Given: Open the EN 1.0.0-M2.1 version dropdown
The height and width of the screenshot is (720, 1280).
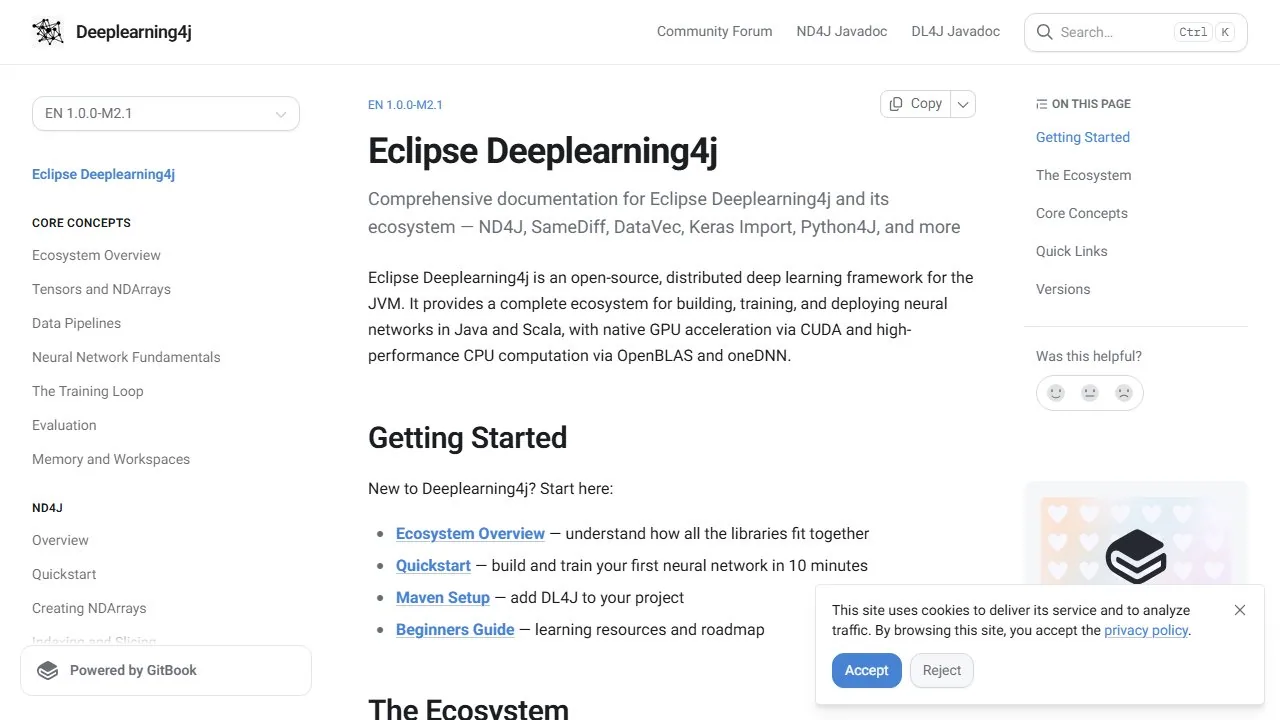Looking at the screenshot, I should [166, 113].
